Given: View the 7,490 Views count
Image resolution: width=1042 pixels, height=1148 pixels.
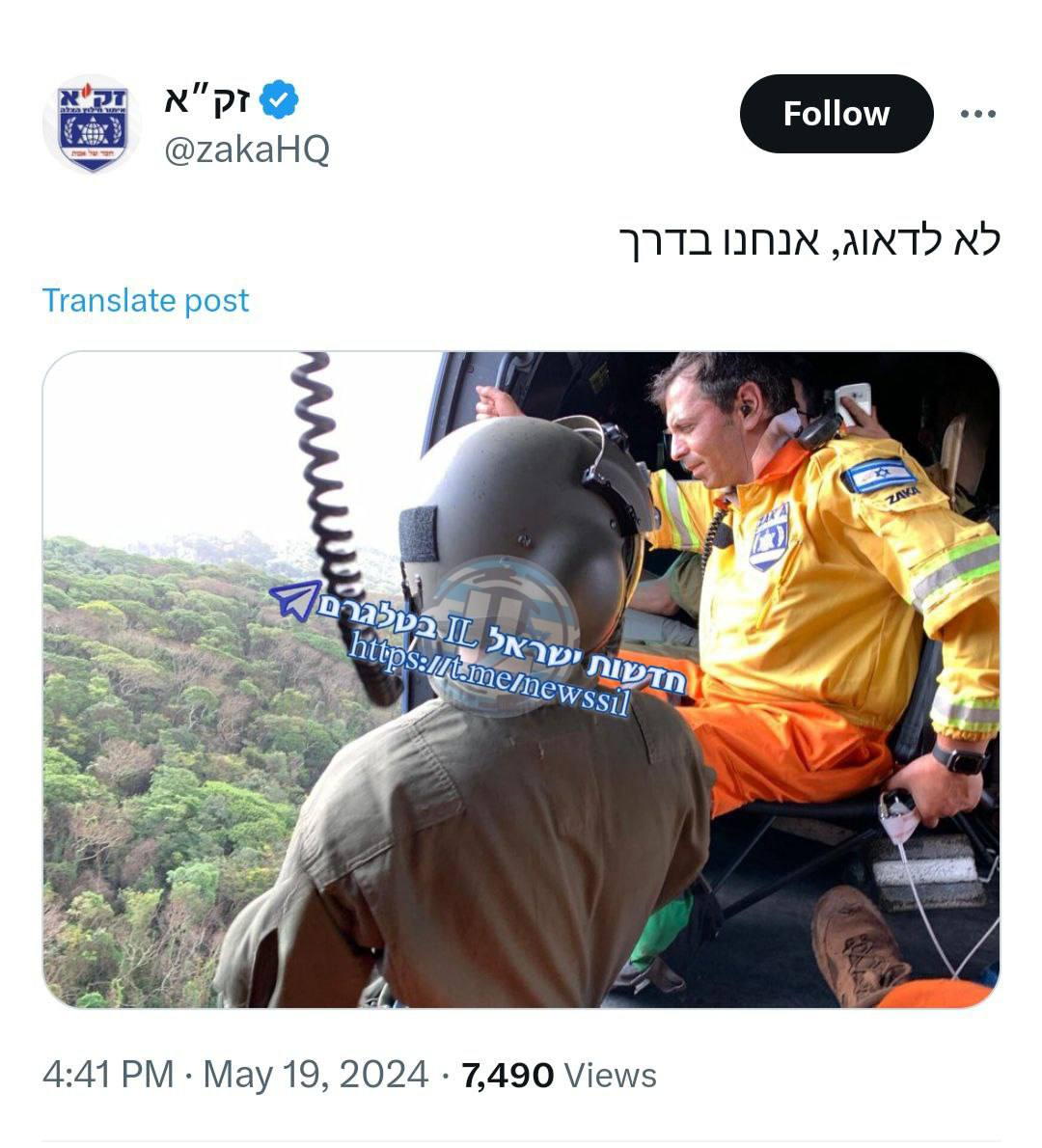Looking at the screenshot, I should [x=560, y=1075].
